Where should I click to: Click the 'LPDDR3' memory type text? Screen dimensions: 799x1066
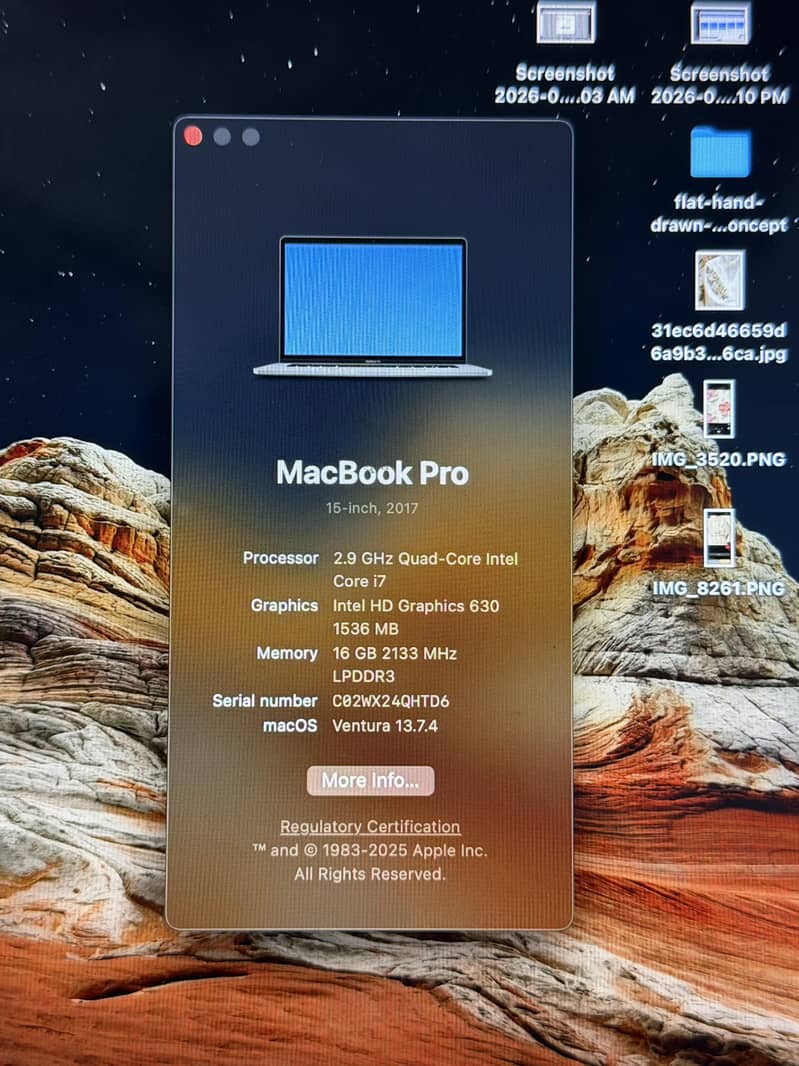click(364, 676)
